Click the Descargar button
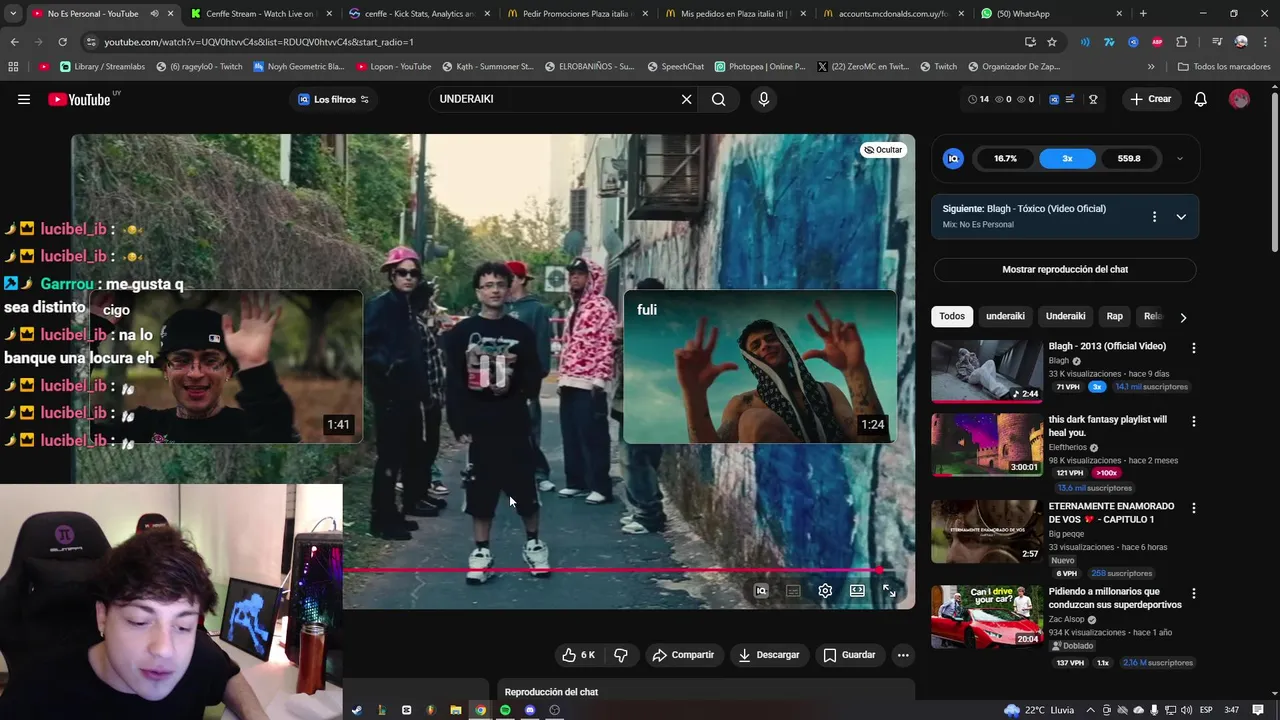 pos(768,655)
